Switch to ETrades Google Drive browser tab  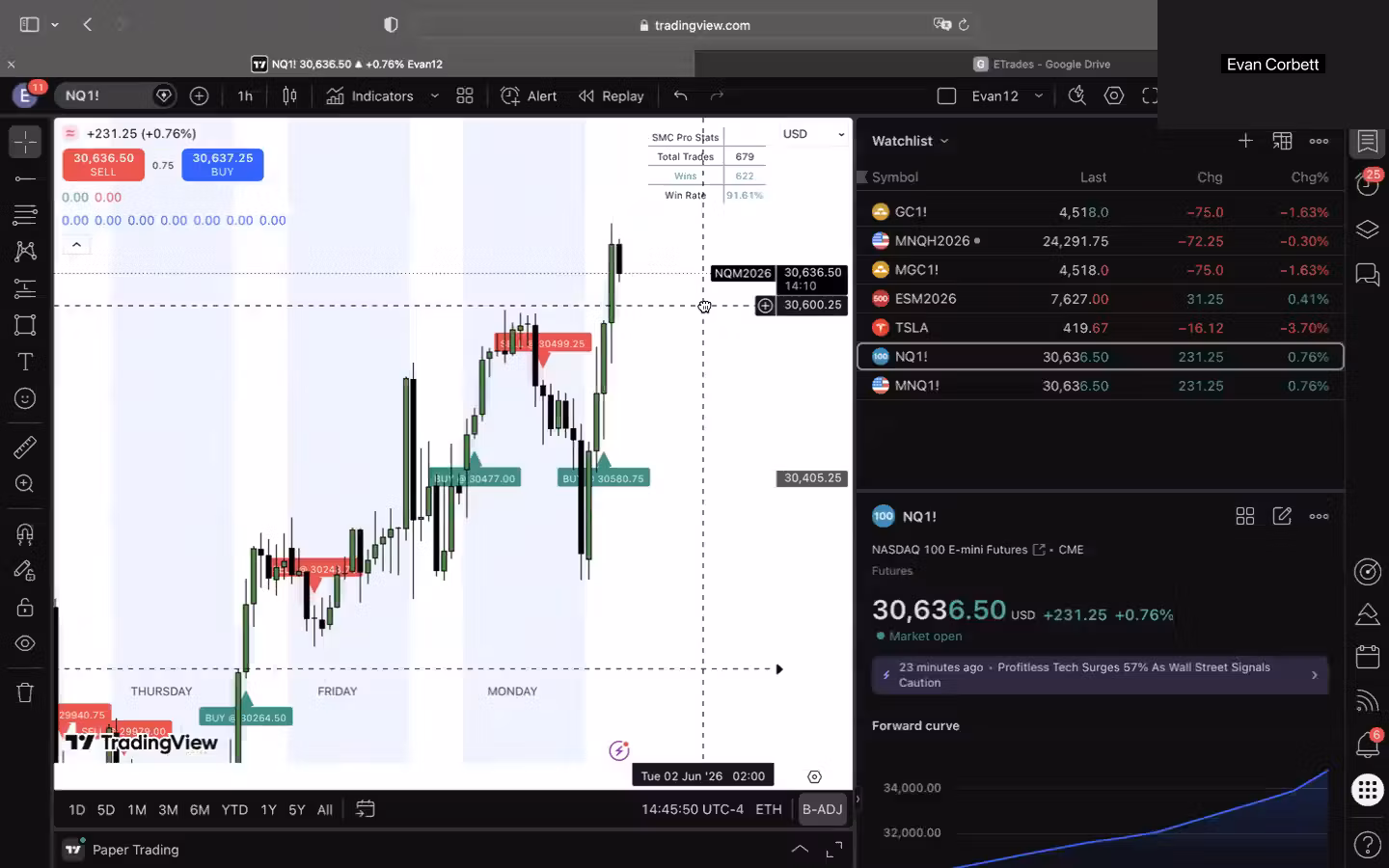coord(1041,64)
